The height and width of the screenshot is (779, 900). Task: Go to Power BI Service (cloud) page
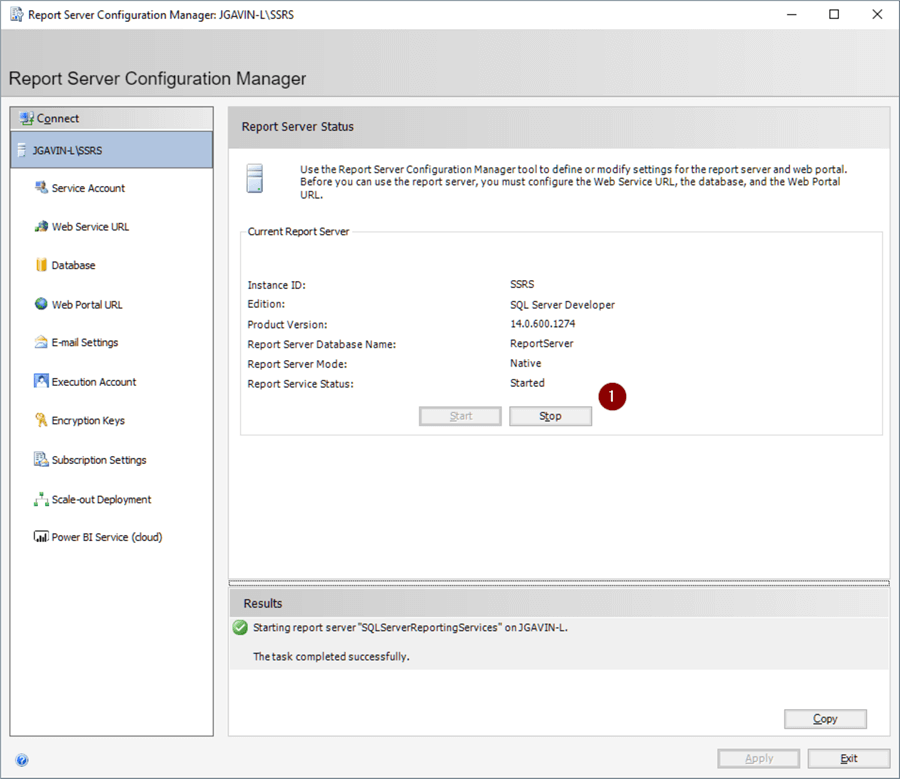pyautogui.click(x=106, y=537)
